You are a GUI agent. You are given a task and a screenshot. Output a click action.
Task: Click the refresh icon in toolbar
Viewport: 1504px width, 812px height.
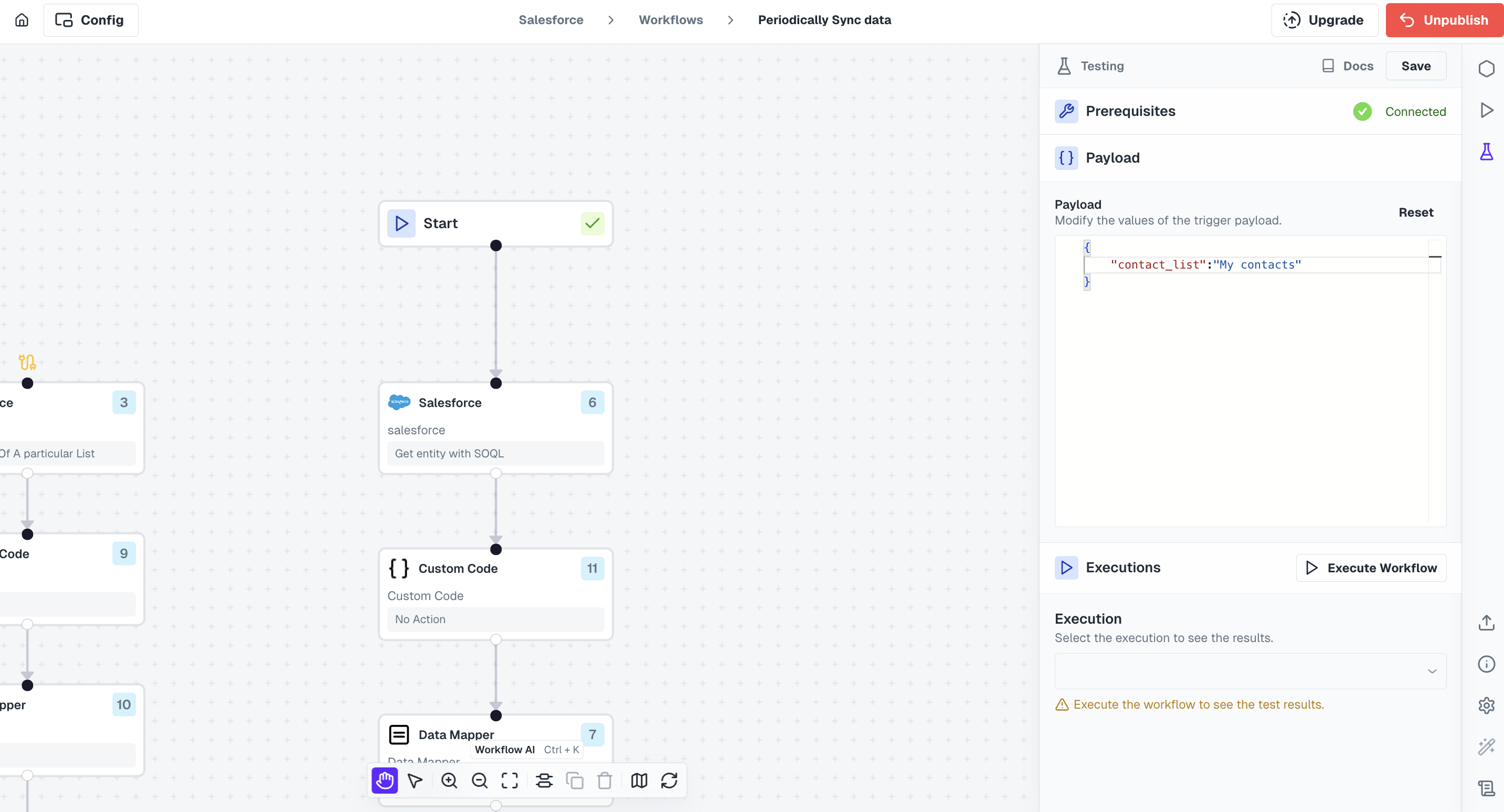tap(669, 781)
